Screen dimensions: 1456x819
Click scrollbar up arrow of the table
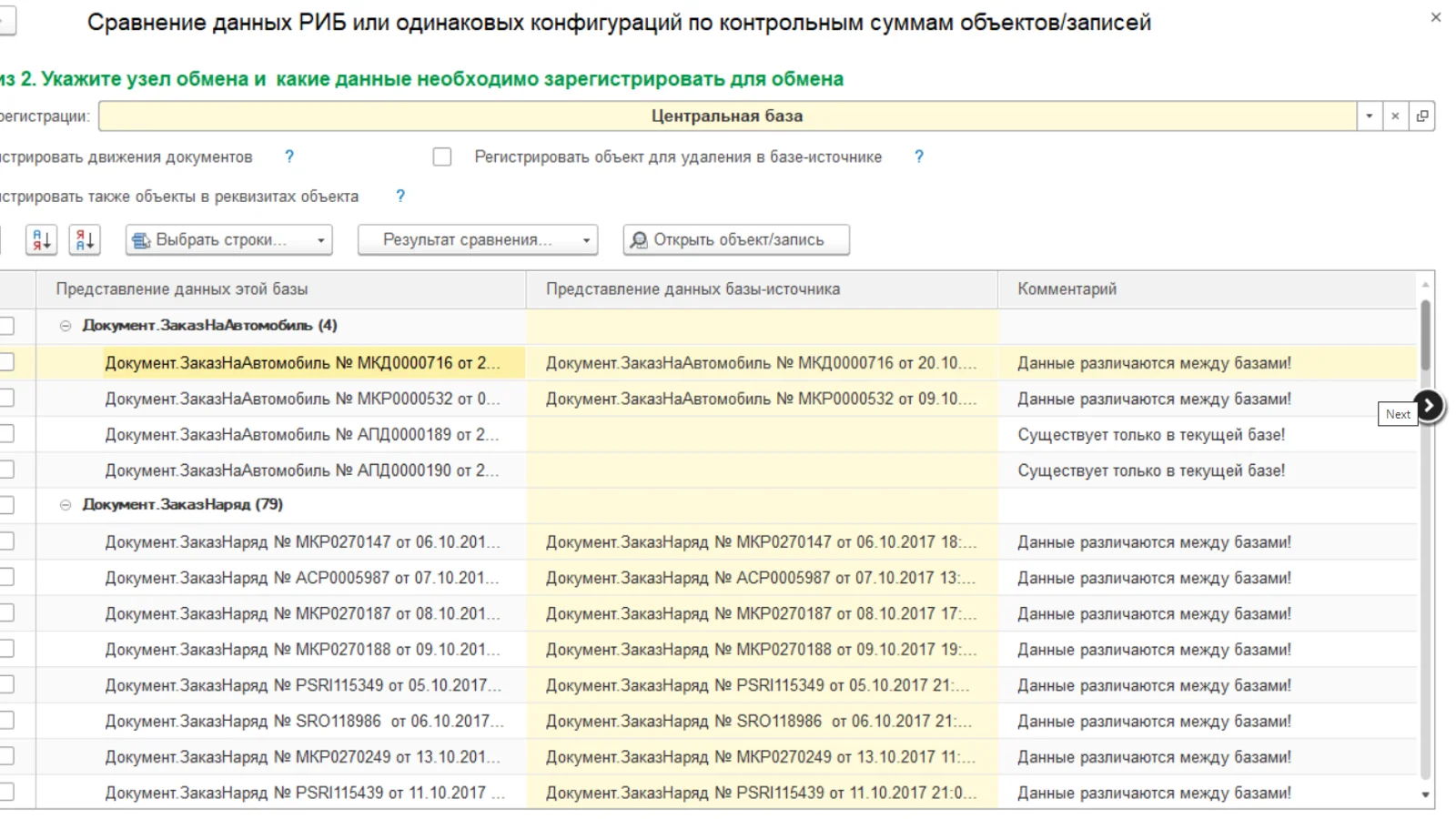(1425, 285)
